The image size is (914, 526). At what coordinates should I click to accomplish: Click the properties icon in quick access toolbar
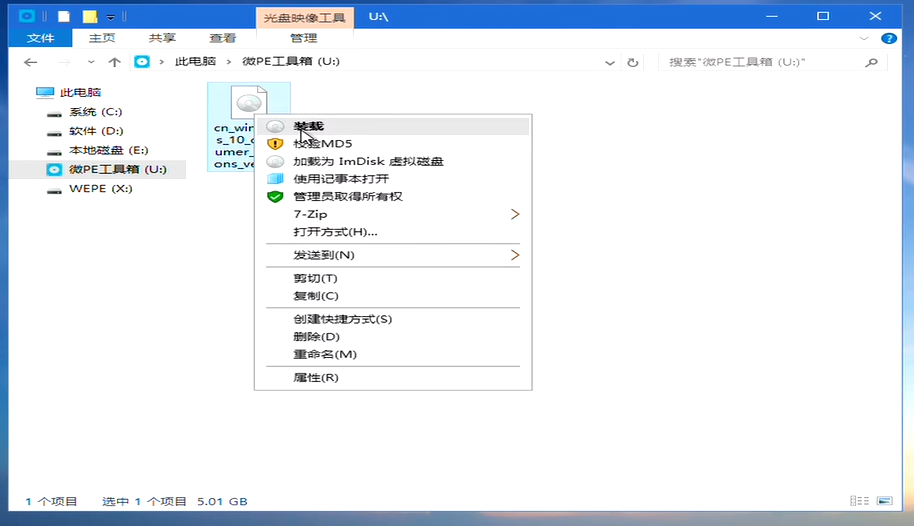tap(64, 16)
